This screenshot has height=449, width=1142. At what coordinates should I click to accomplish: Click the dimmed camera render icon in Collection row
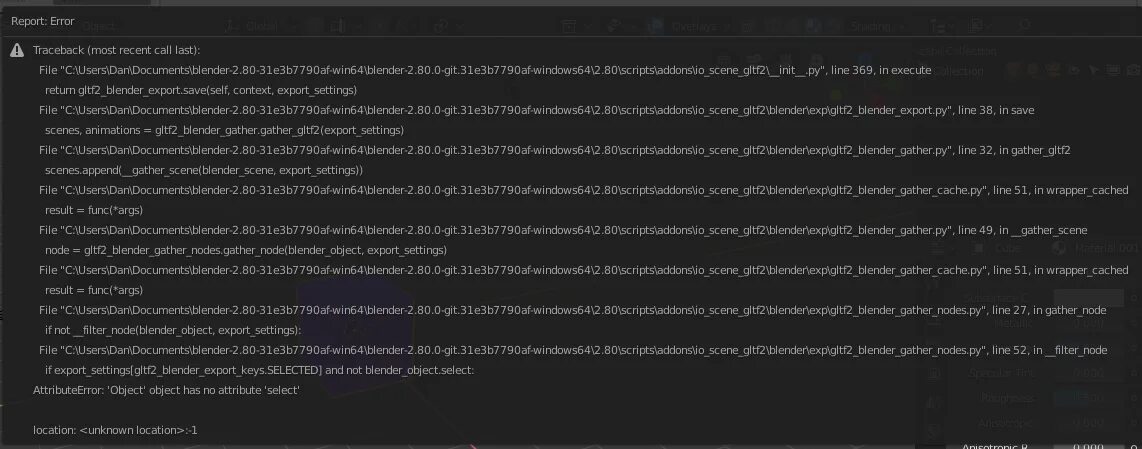pyautogui.click(x=1133, y=71)
